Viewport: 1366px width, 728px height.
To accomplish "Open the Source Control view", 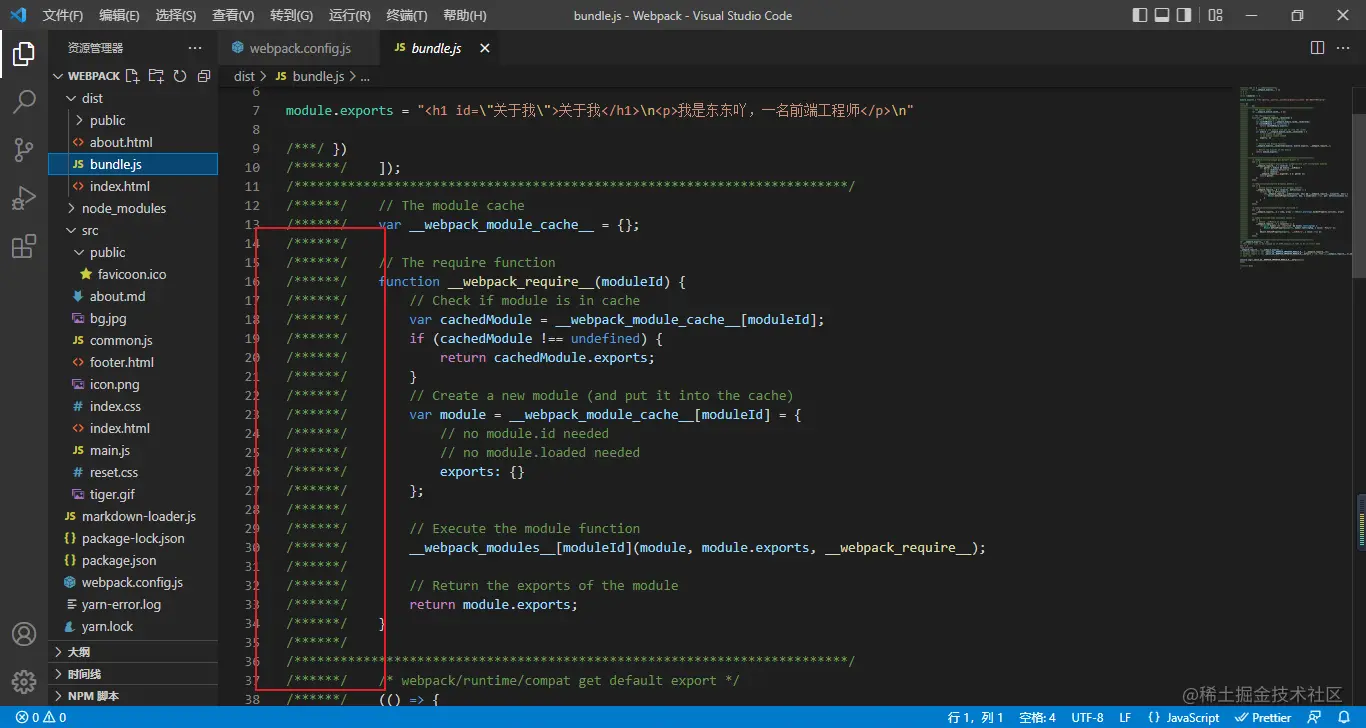I will [x=24, y=150].
